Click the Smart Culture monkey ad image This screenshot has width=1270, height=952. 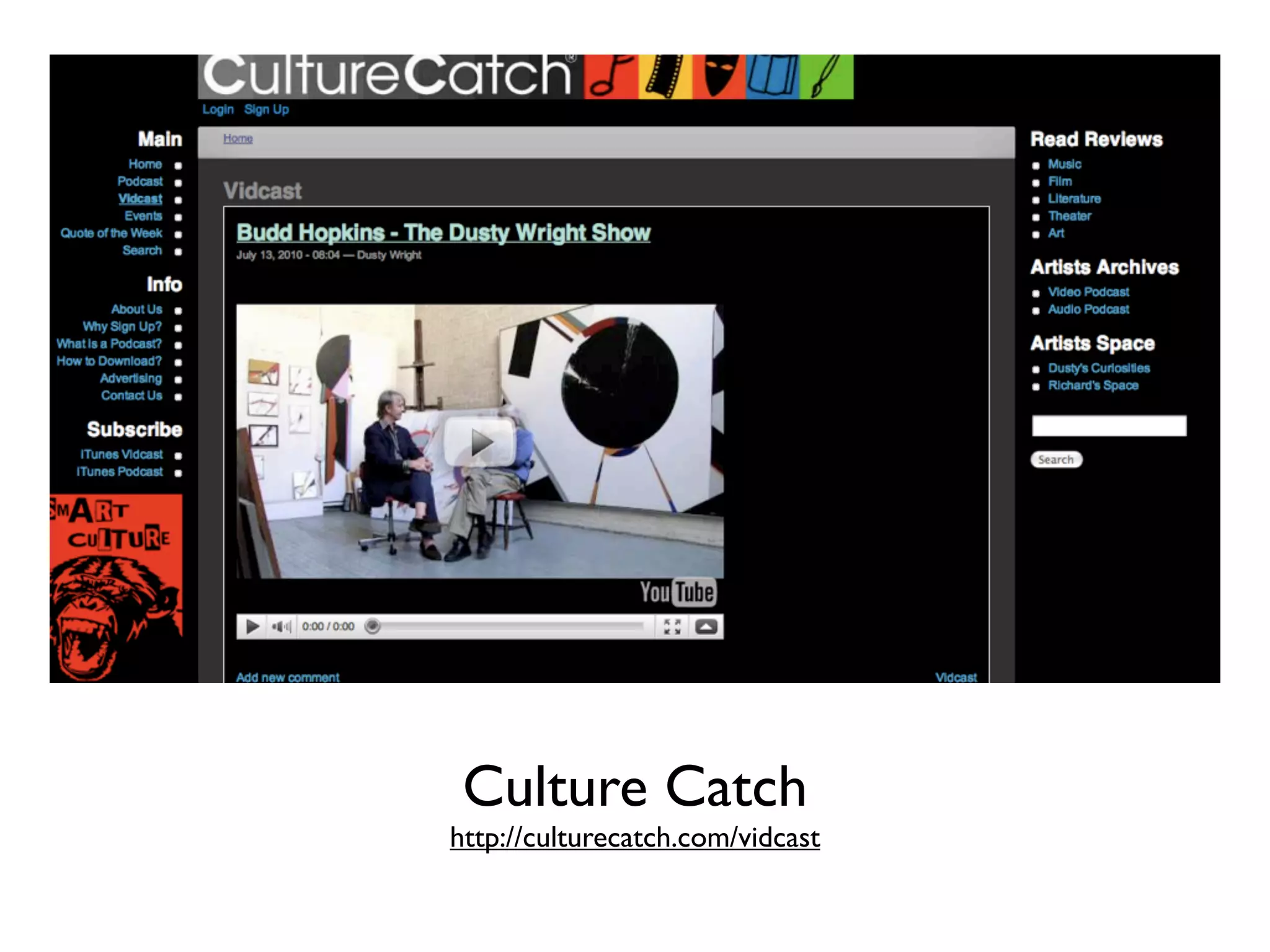pyautogui.click(x=116, y=588)
